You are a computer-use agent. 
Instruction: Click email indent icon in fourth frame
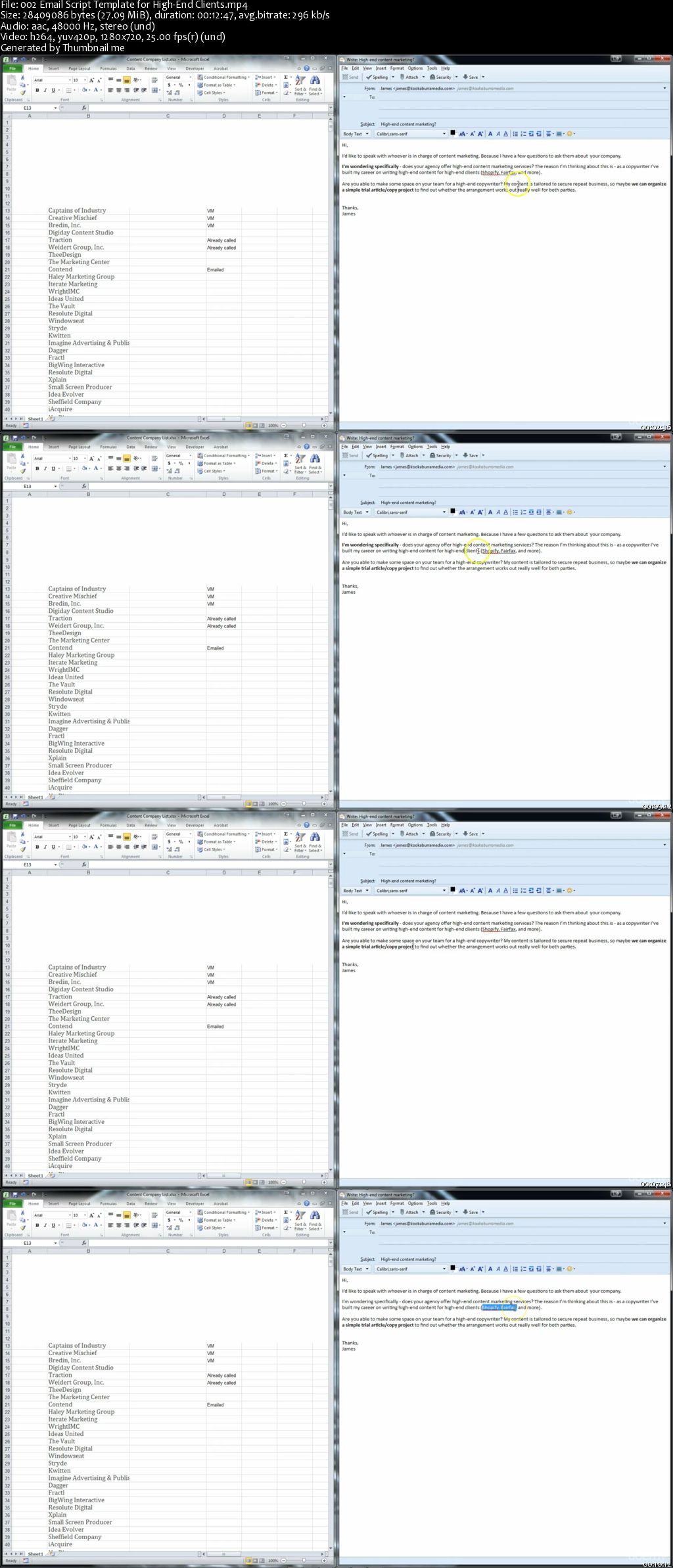tap(539, 1269)
